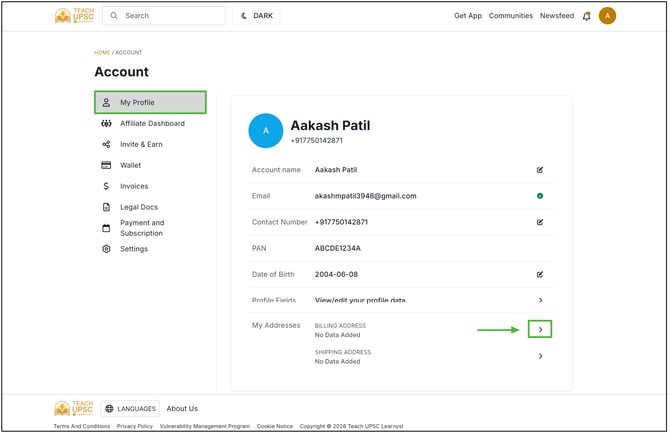Screen dimensions: 670x434
Task: Go to Communities
Action: point(513,16)
